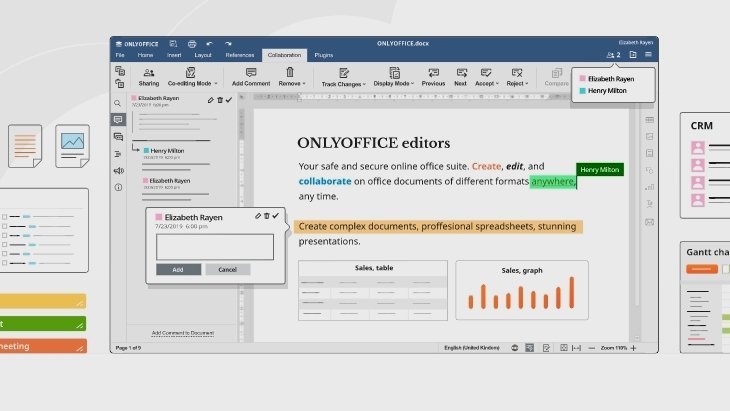Click the Page 1 of 9 indicator
The image size is (730, 411).
(x=128, y=348)
